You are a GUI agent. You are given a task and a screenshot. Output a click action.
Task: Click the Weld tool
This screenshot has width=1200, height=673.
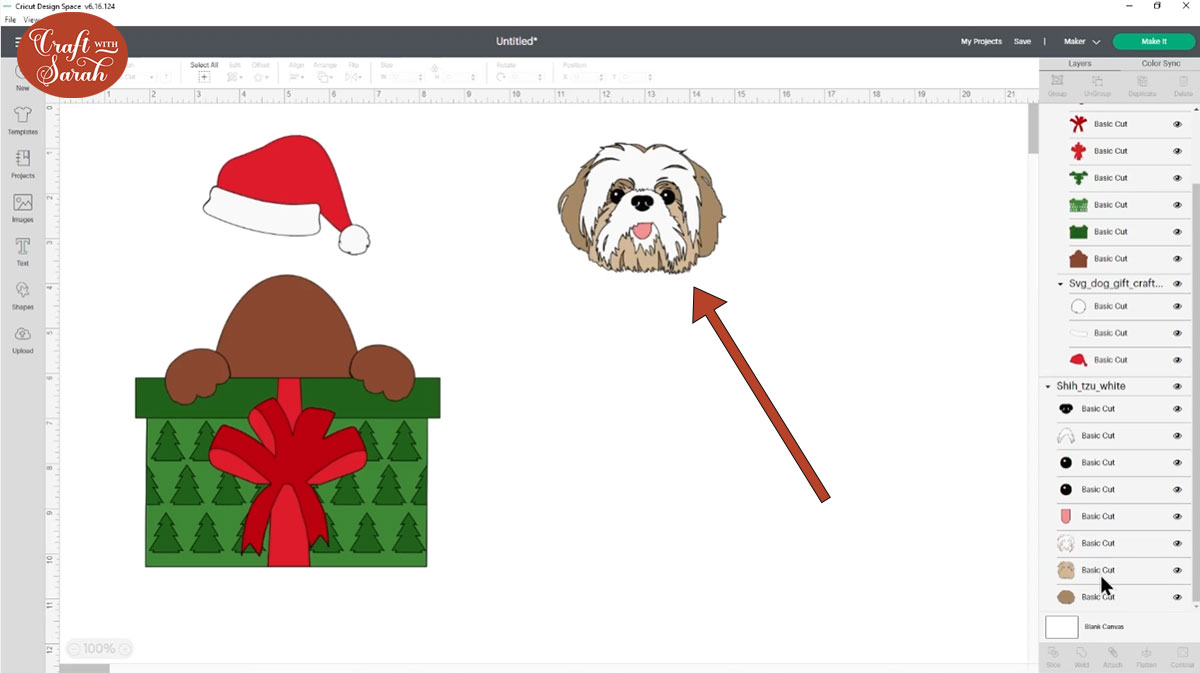pyautogui.click(x=1081, y=657)
